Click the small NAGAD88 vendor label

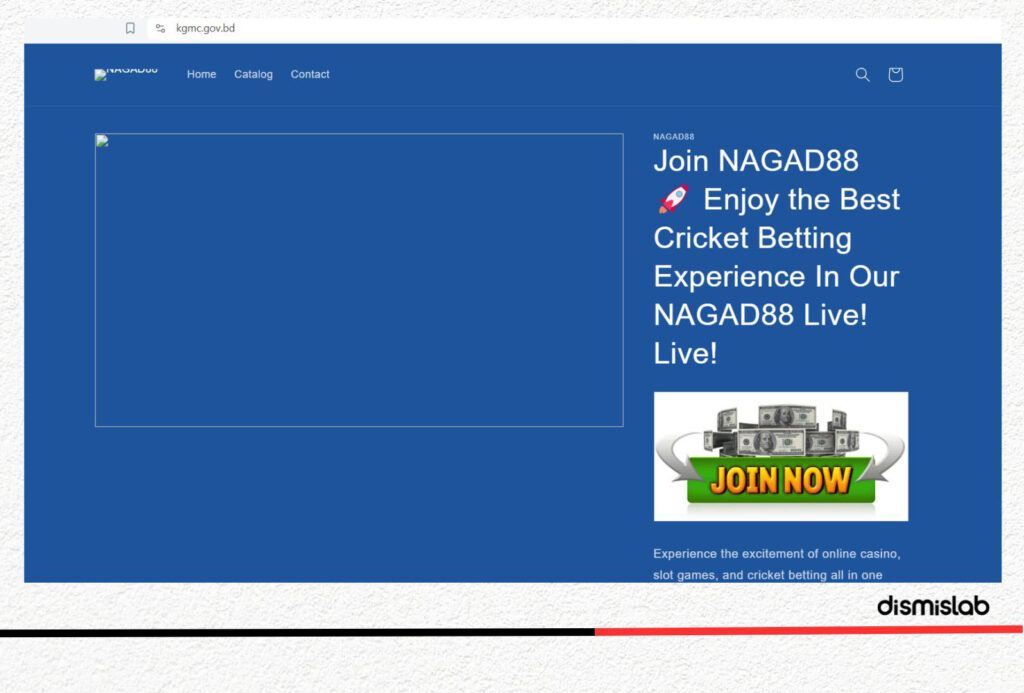coord(673,137)
